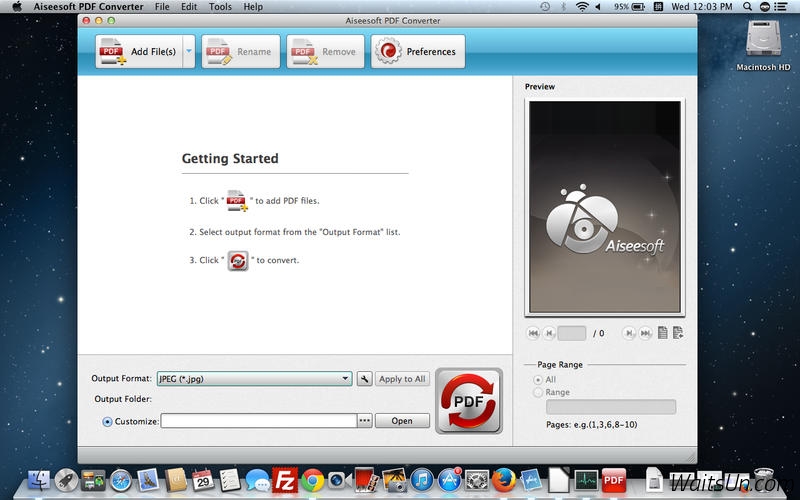Open Firefox icon in dock
Screen dimensions: 800x500
pos(504,481)
